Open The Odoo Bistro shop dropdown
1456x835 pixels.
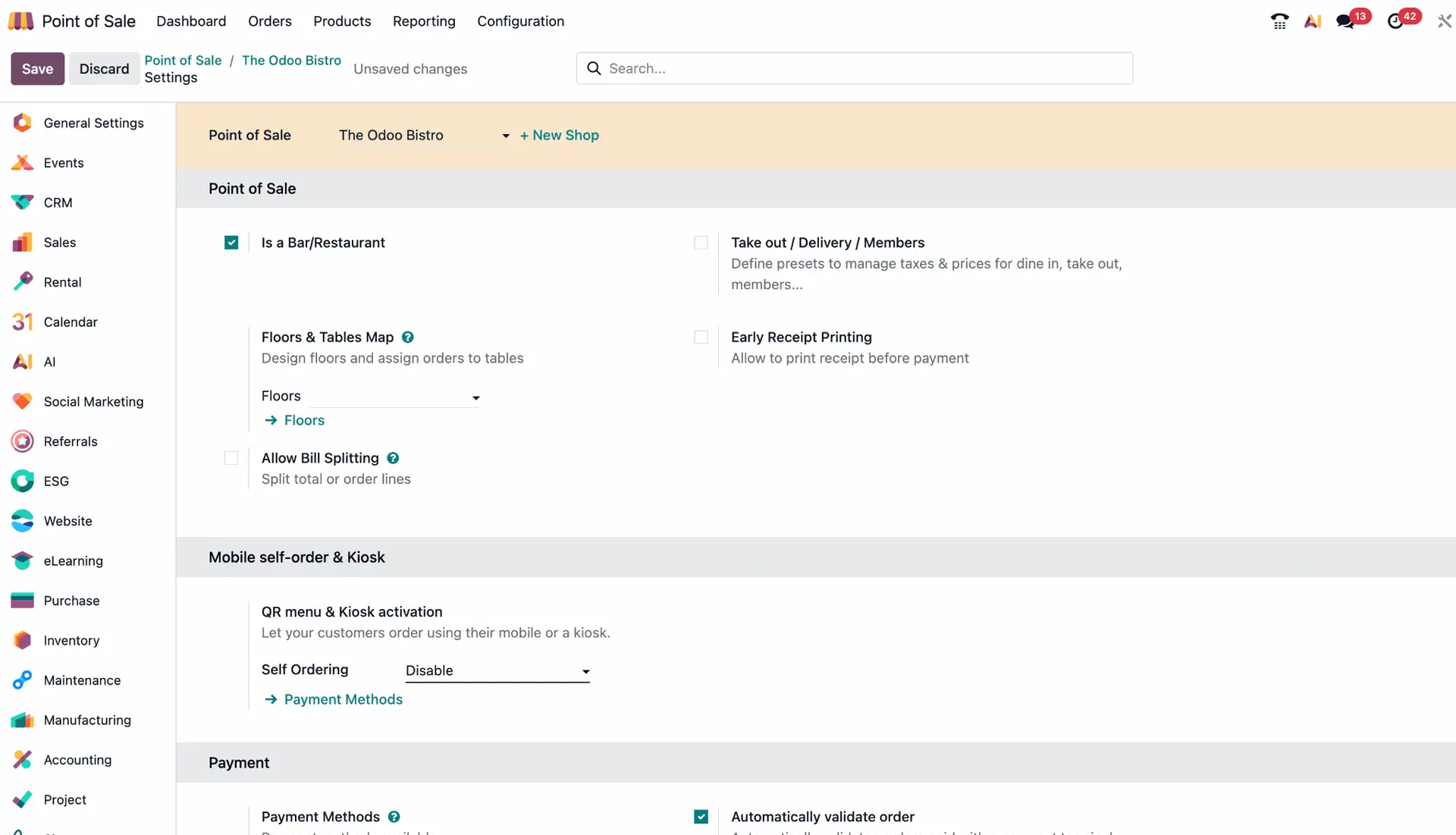click(x=423, y=136)
